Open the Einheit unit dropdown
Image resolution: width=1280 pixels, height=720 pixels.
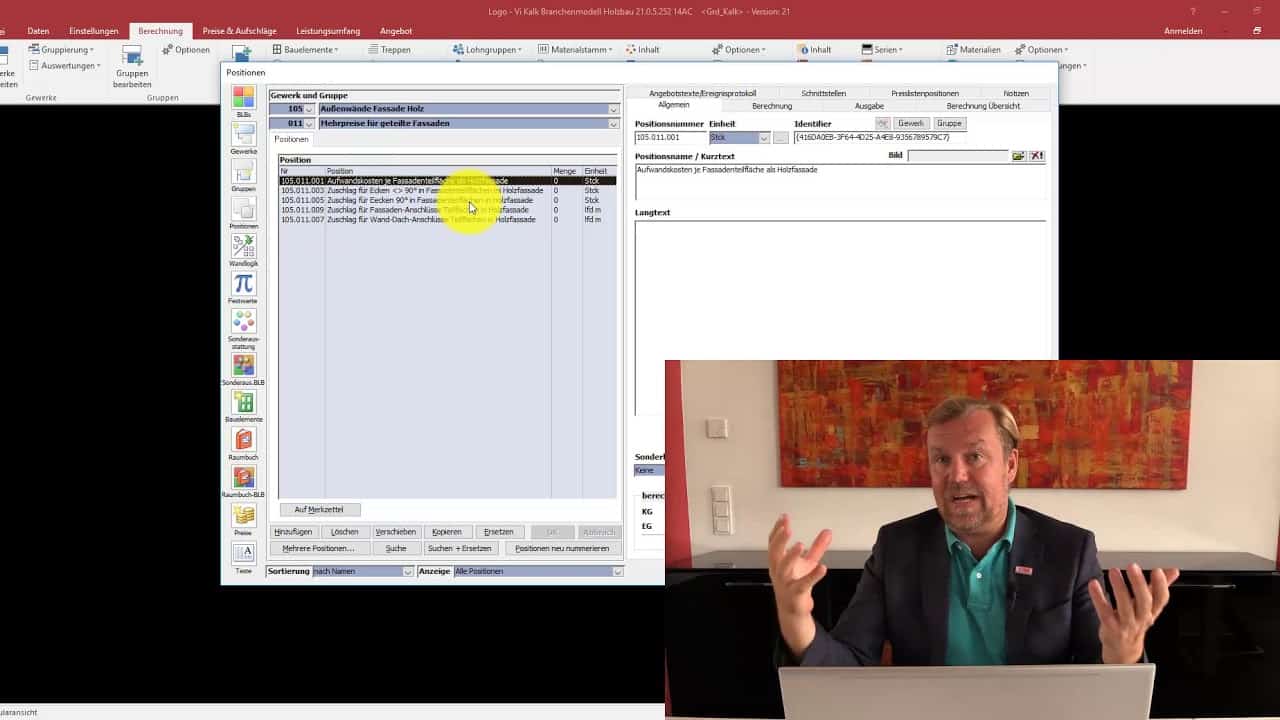pos(764,138)
